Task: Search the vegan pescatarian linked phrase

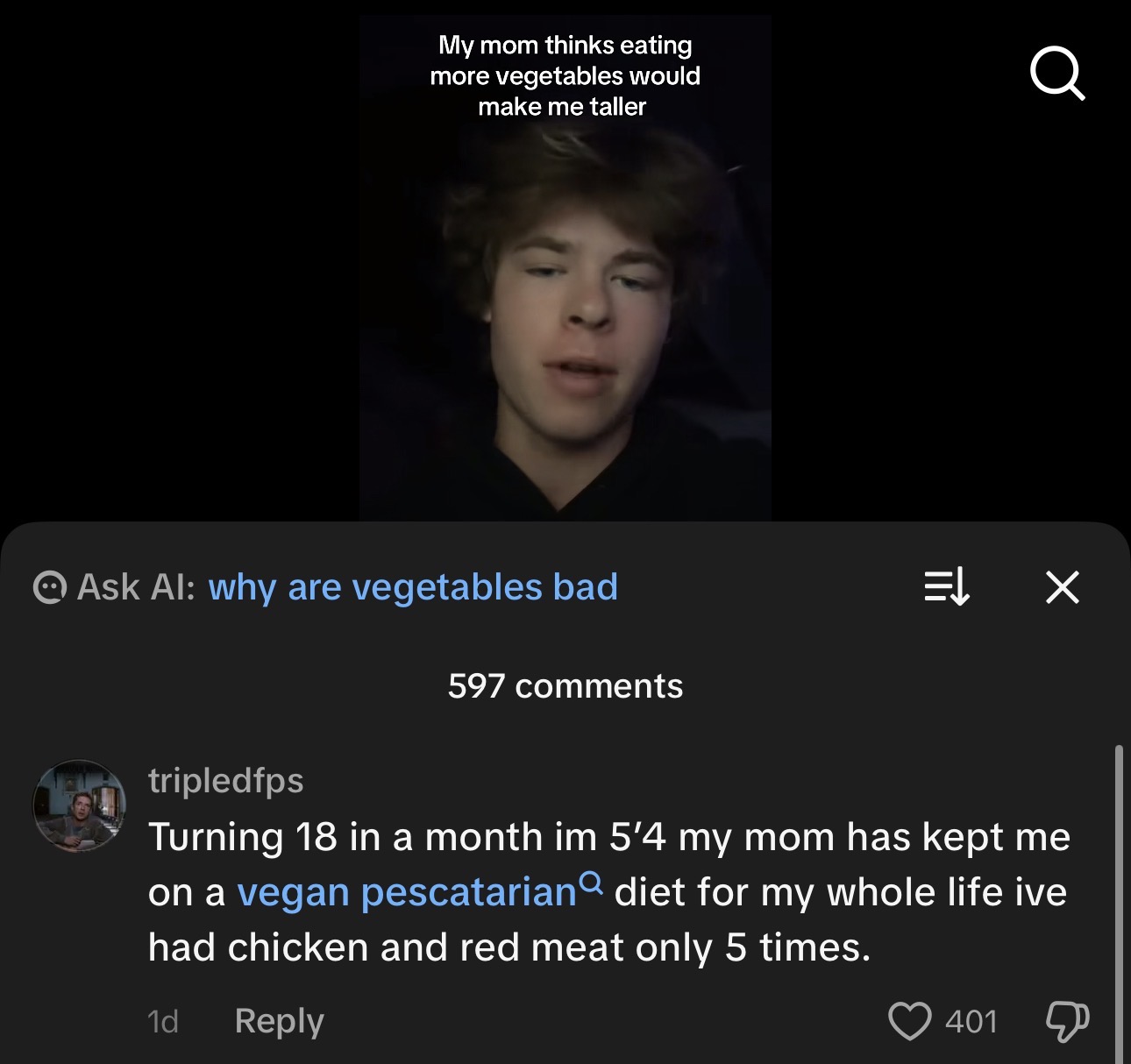Action: [x=407, y=892]
